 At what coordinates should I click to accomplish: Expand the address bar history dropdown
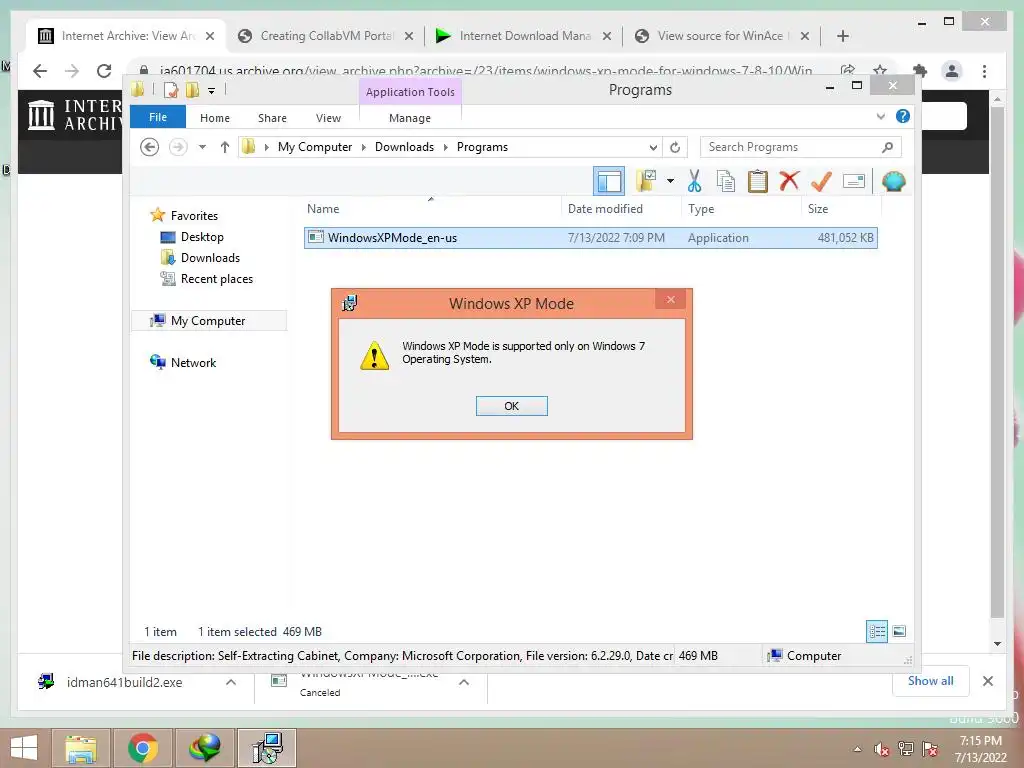[653, 148]
